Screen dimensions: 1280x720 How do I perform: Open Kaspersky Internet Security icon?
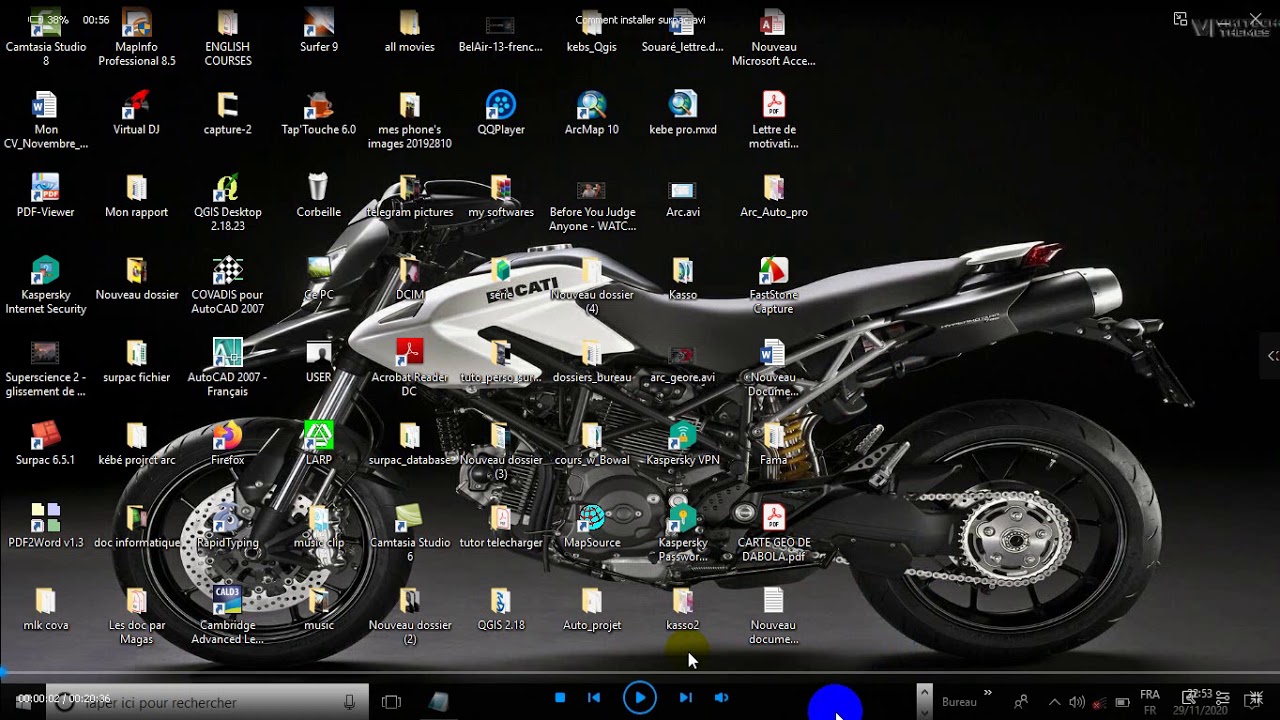tap(45, 286)
